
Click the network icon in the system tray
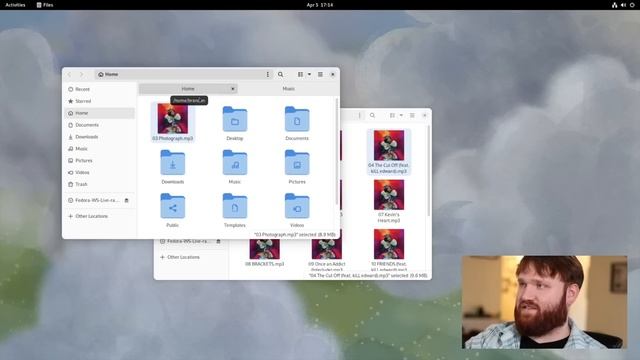click(614, 5)
